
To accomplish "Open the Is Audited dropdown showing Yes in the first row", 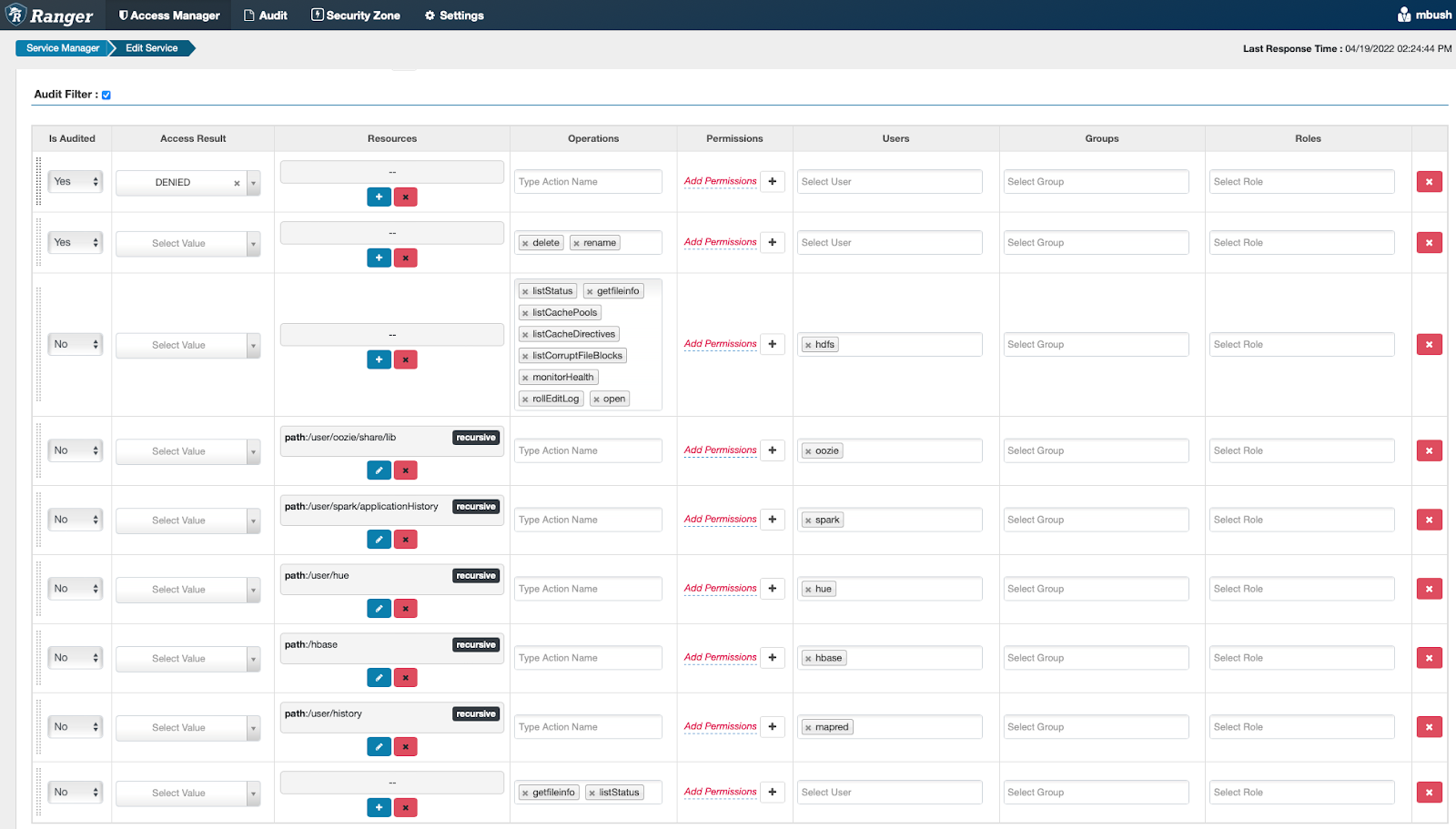I will 75,181.
